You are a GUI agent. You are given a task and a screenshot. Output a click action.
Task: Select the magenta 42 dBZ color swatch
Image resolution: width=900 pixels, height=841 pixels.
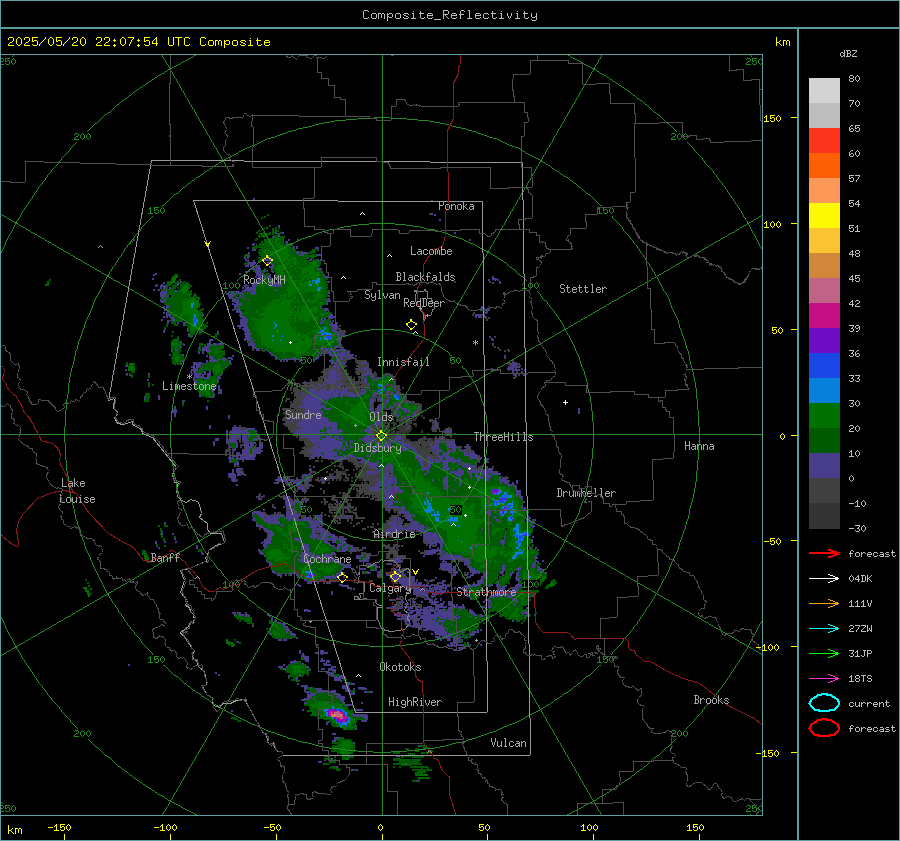pos(824,315)
